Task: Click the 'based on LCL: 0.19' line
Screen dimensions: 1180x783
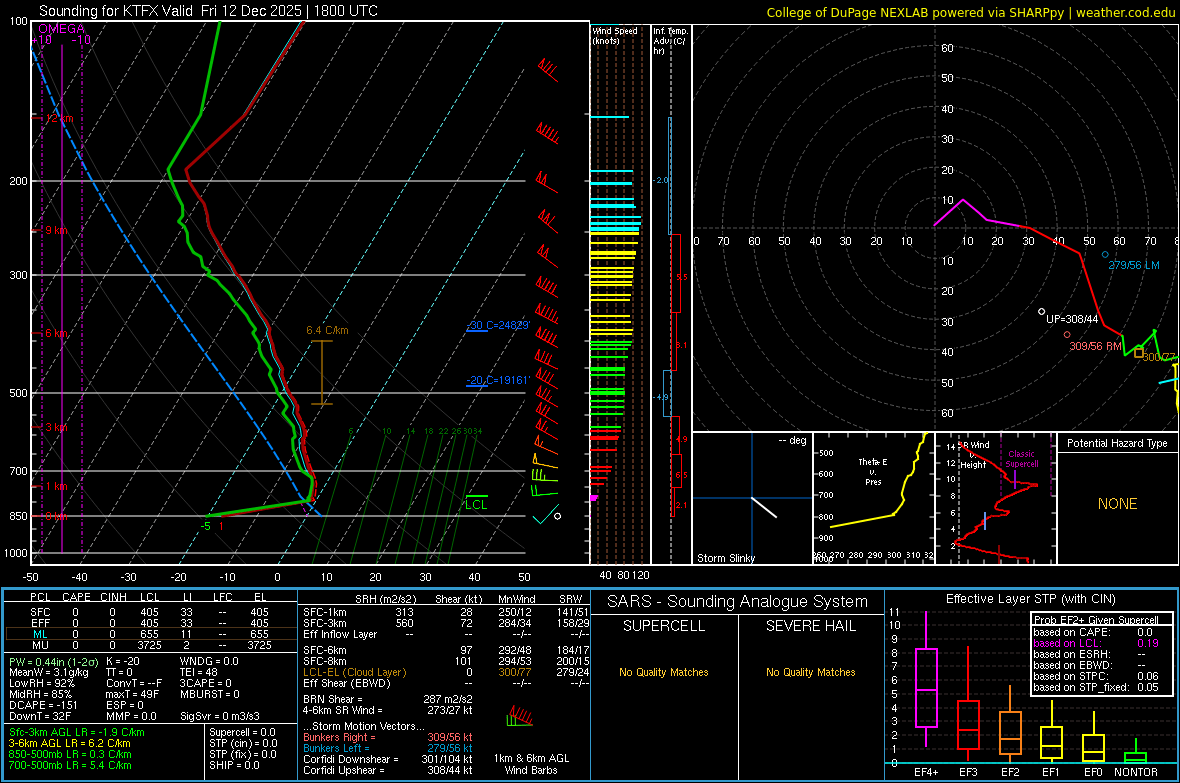Action: coord(1096,643)
